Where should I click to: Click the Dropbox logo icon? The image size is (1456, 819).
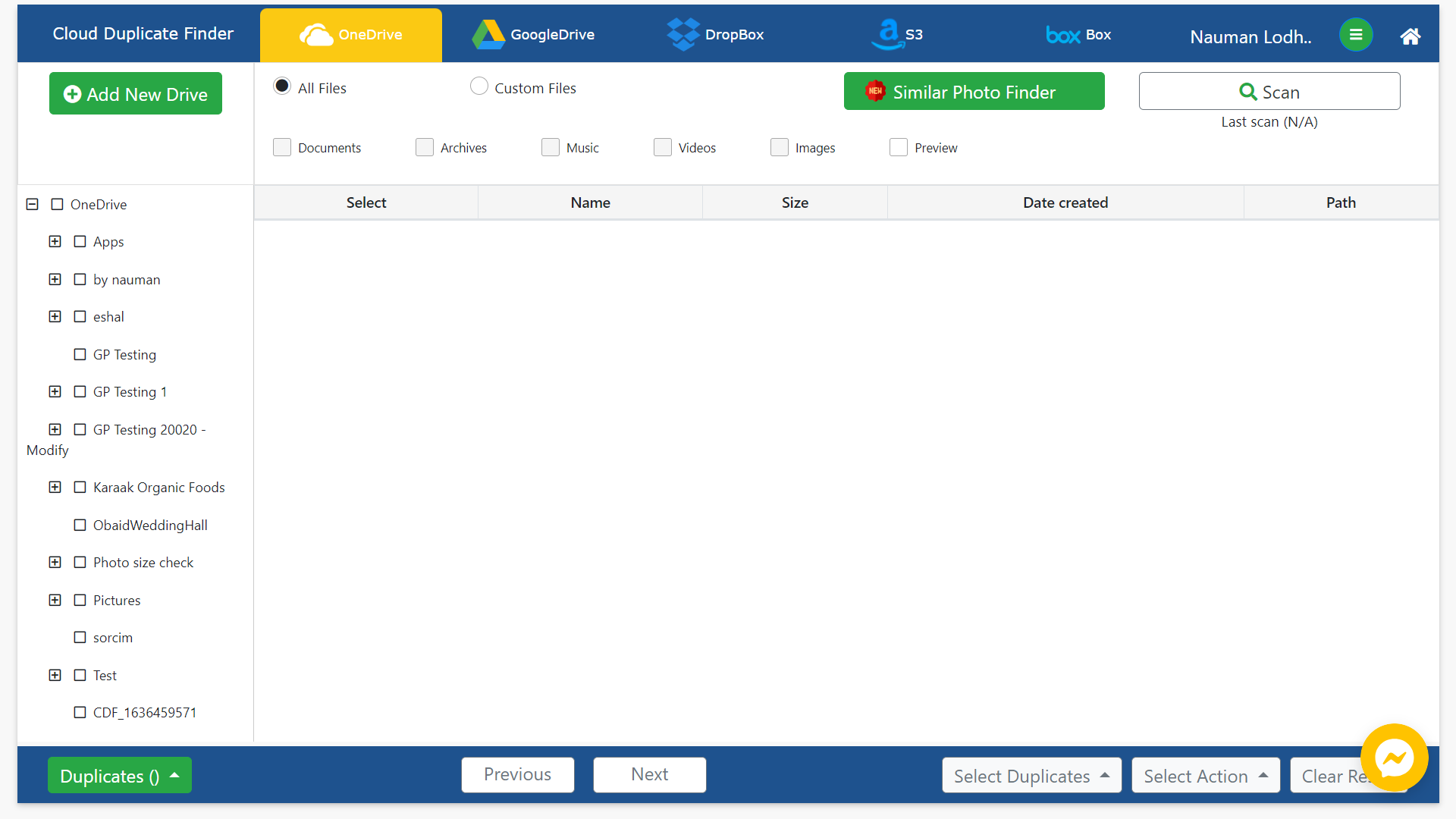tap(682, 35)
